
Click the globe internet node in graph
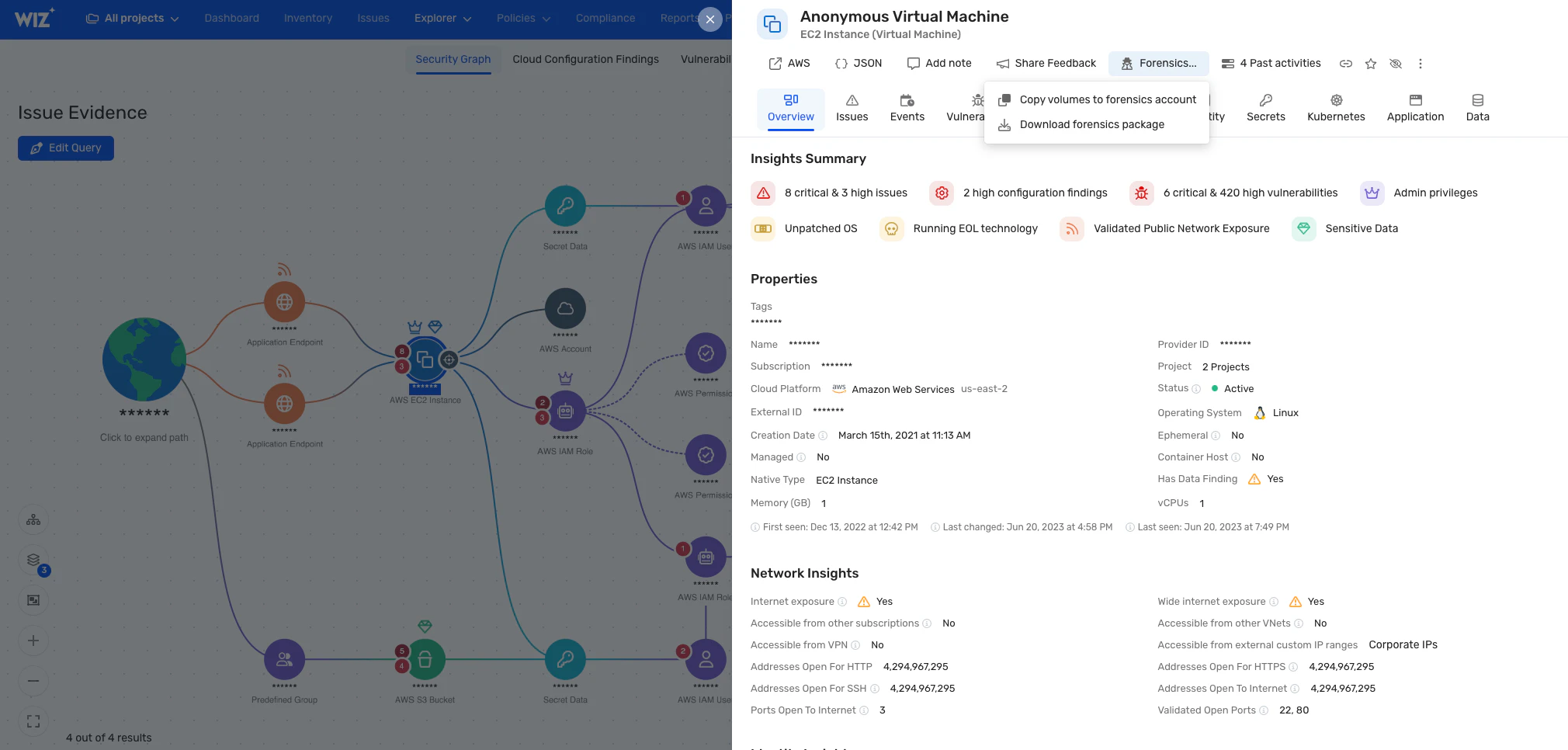pyautogui.click(x=144, y=359)
